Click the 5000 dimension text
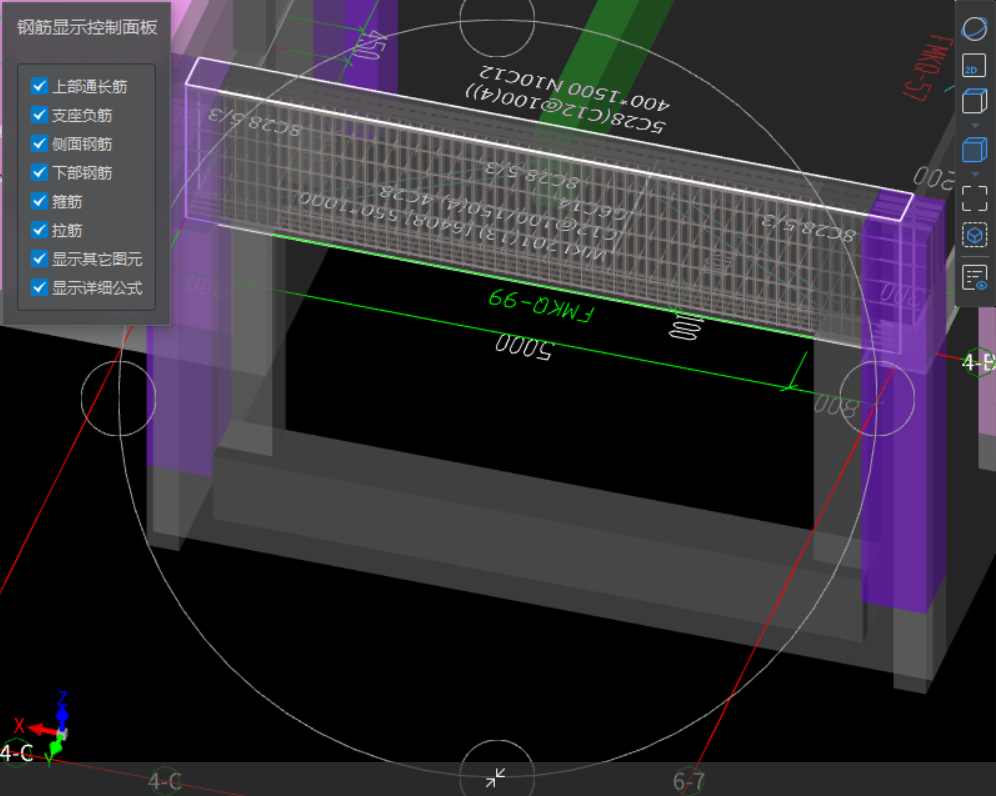 tap(523, 347)
